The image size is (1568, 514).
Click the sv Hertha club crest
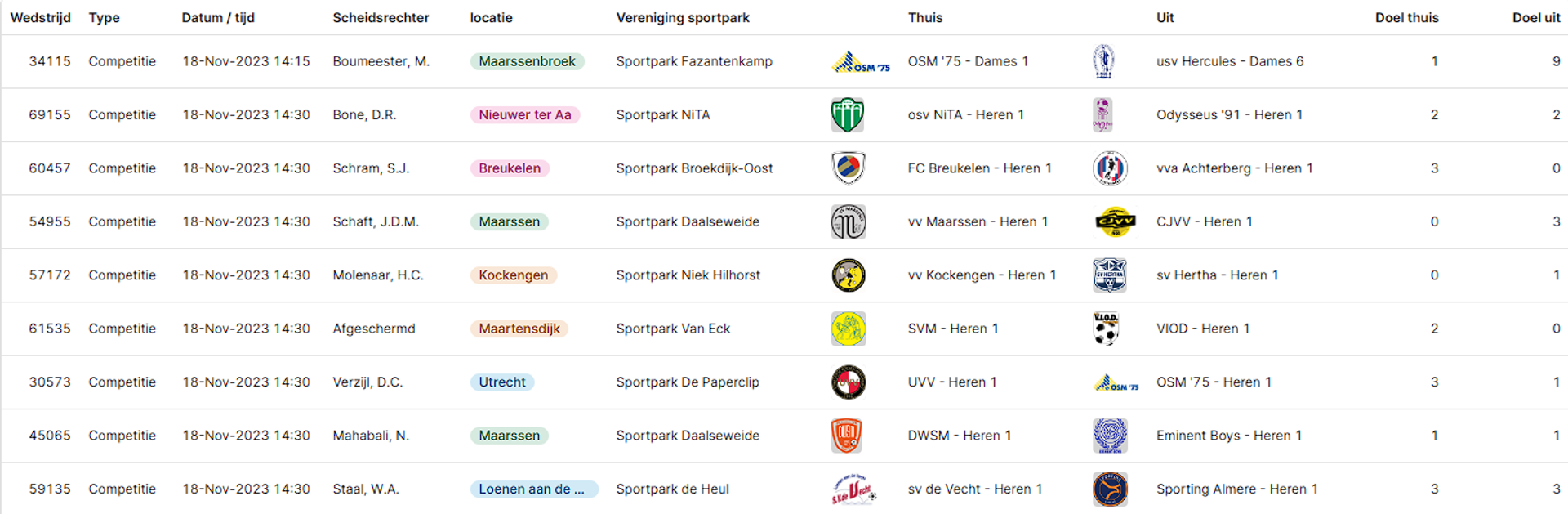pyautogui.click(x=1110, y=275)
